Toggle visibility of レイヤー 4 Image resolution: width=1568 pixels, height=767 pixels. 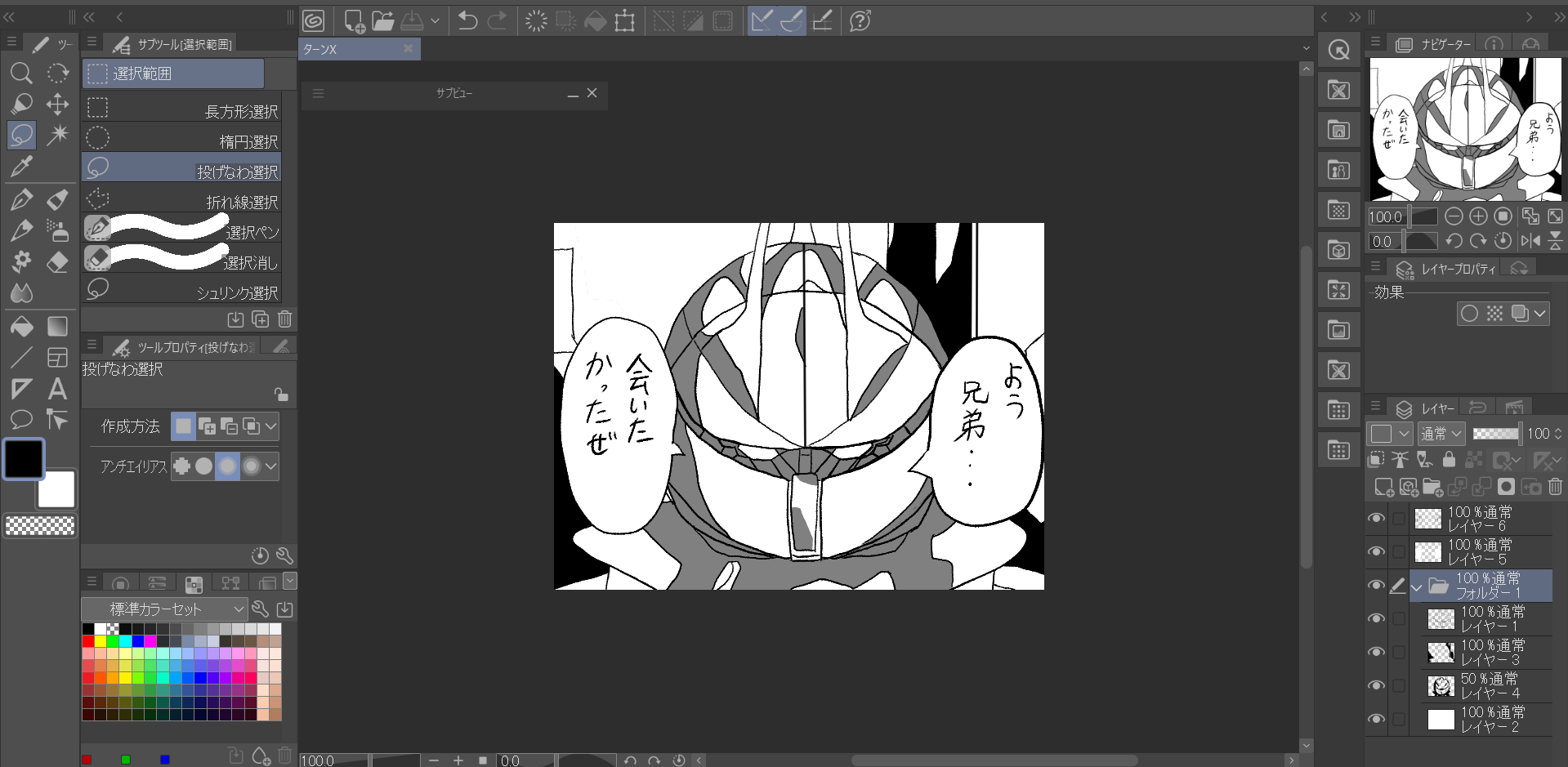(1376, 685)
